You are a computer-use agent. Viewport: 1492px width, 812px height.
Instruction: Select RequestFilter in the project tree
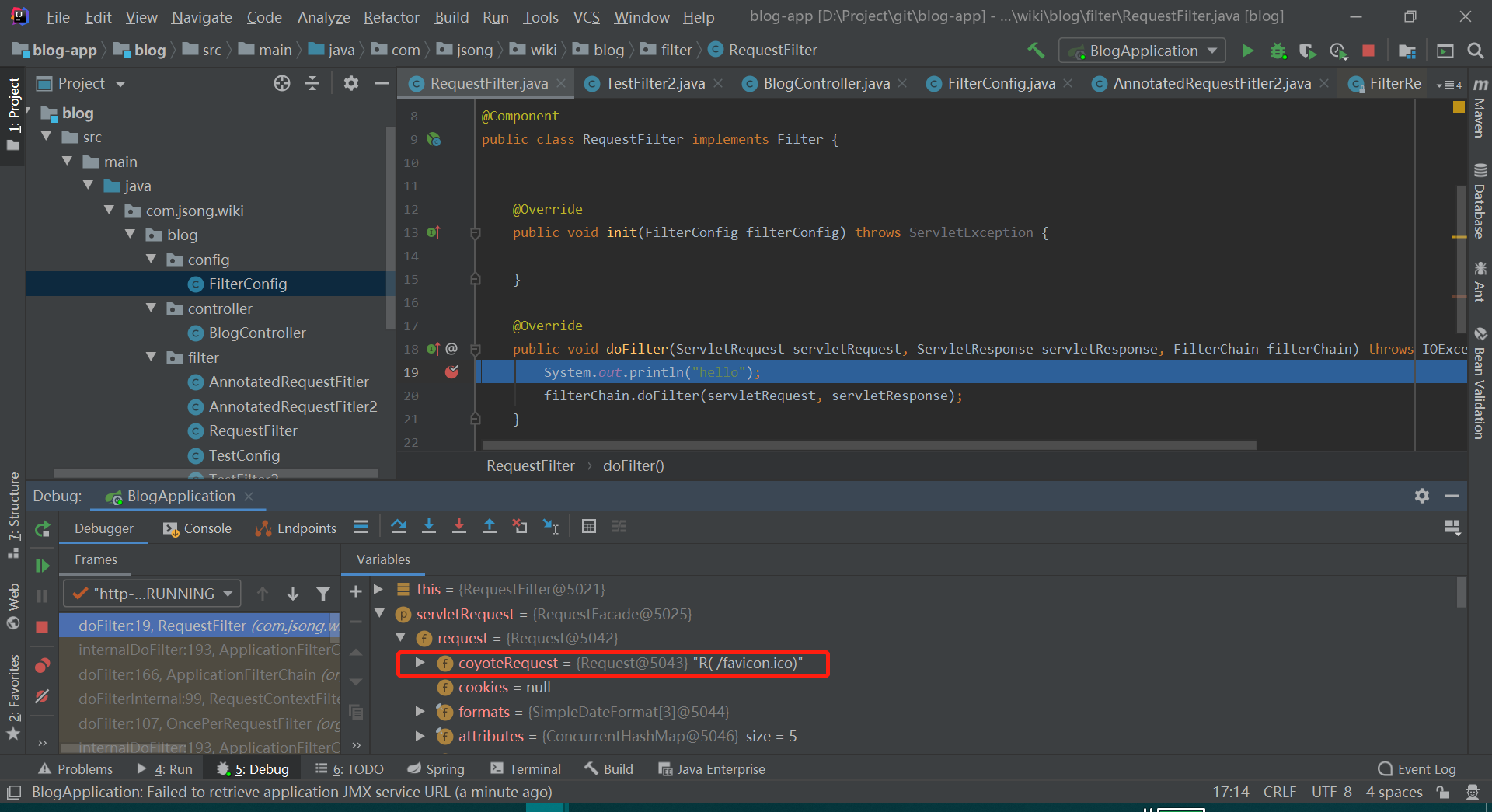(x=253, y=430)
